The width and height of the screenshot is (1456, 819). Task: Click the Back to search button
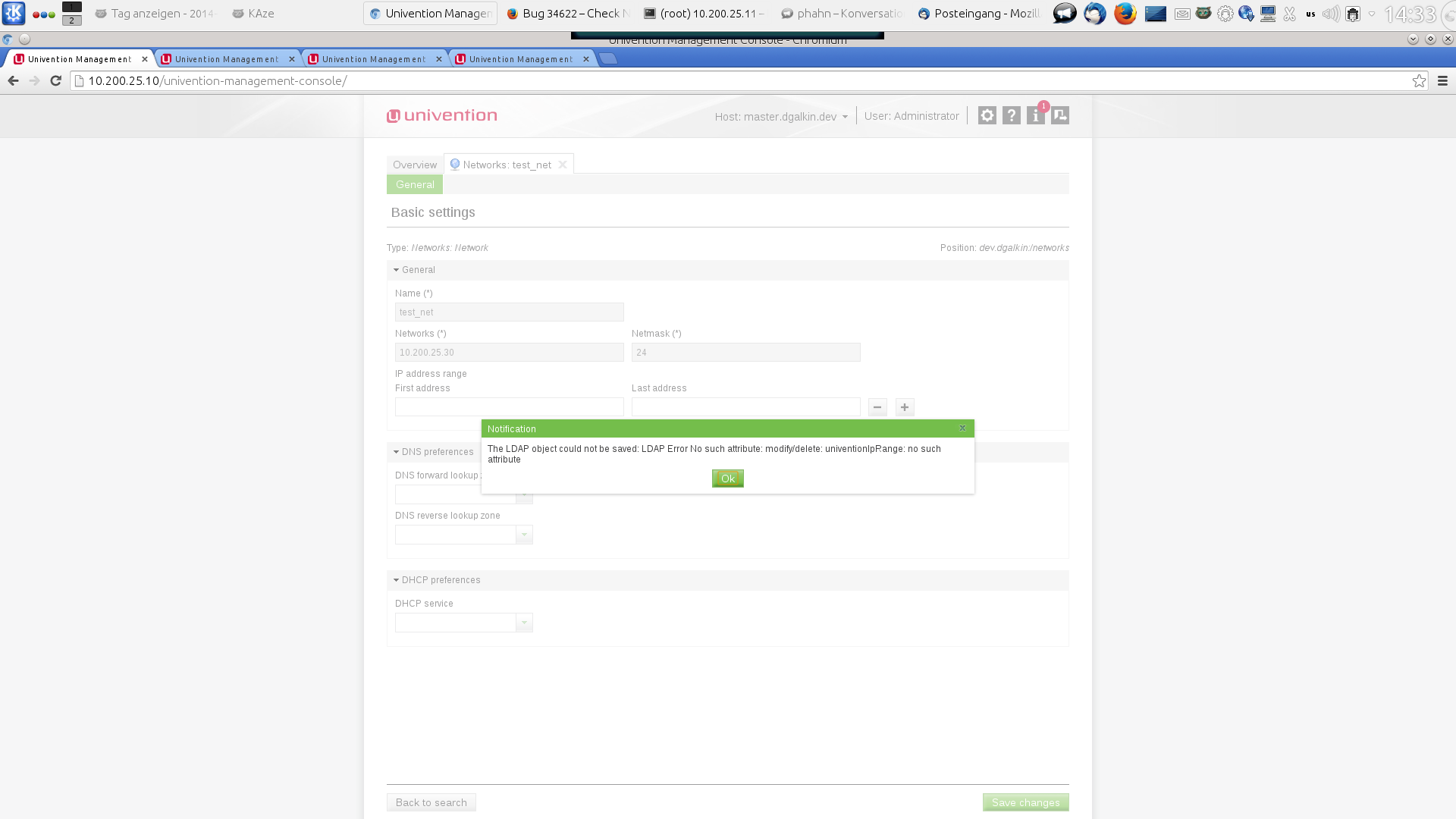pyautogui.click(x=431, y=802)
